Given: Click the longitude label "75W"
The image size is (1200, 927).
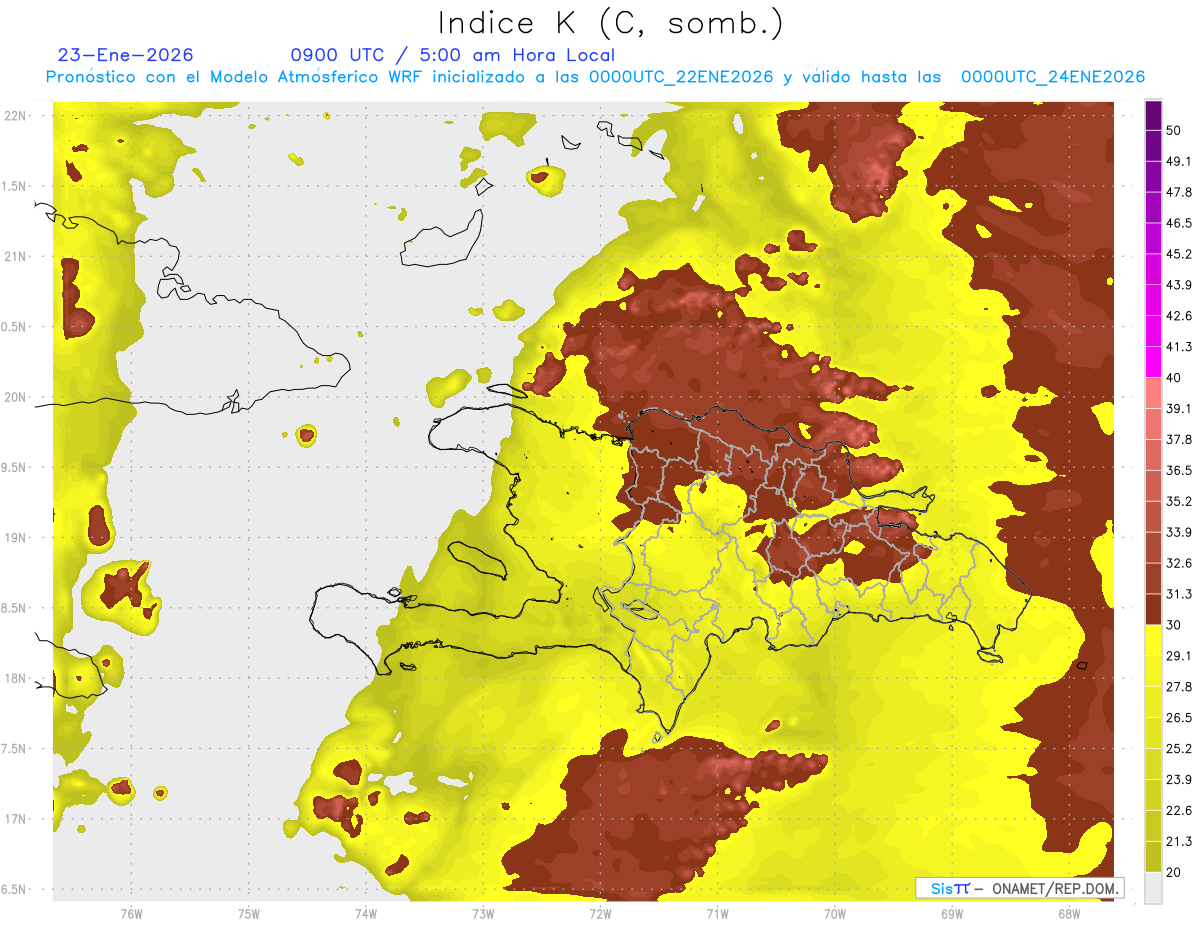Looking at the screenshot, I should click(249, 914).
